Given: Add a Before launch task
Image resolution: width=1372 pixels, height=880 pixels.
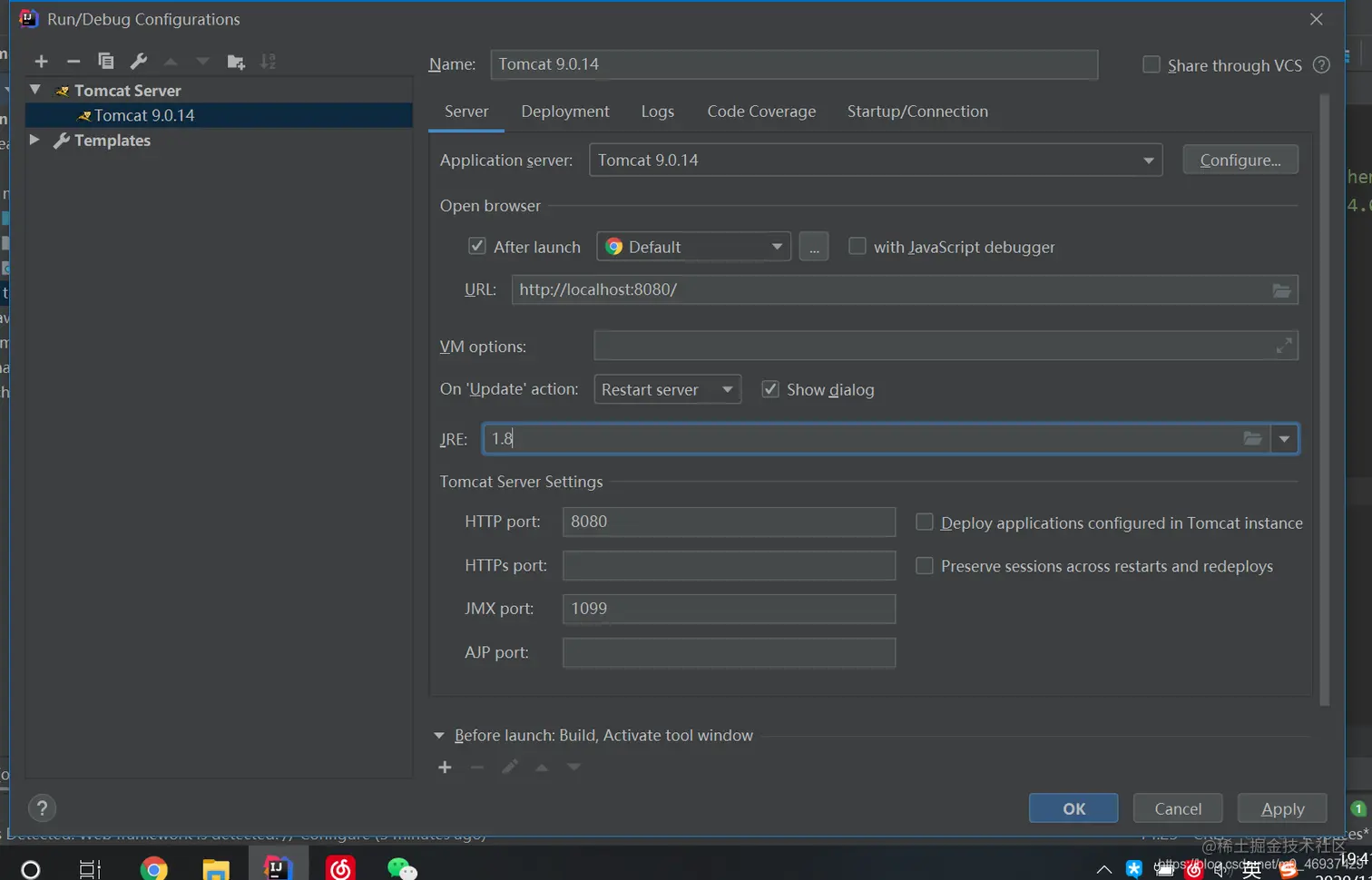Looking at the screenshot, I should (445, 768).
